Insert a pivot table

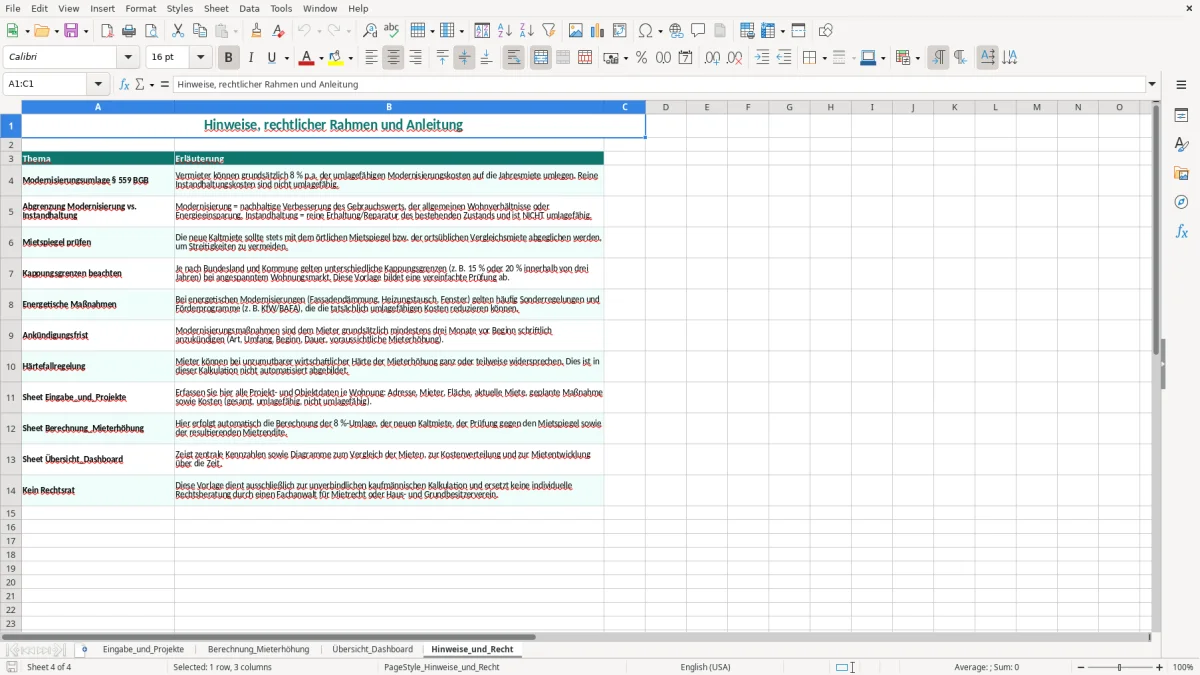click(x=620, y=31)
